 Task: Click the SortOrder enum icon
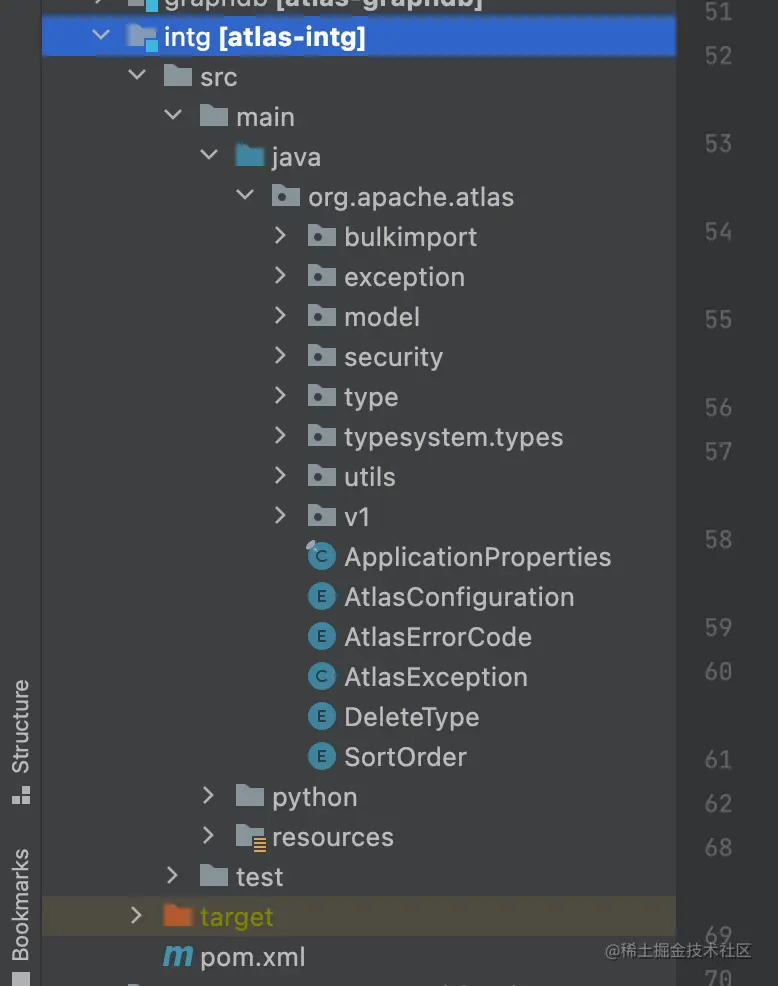coord(322,756)
